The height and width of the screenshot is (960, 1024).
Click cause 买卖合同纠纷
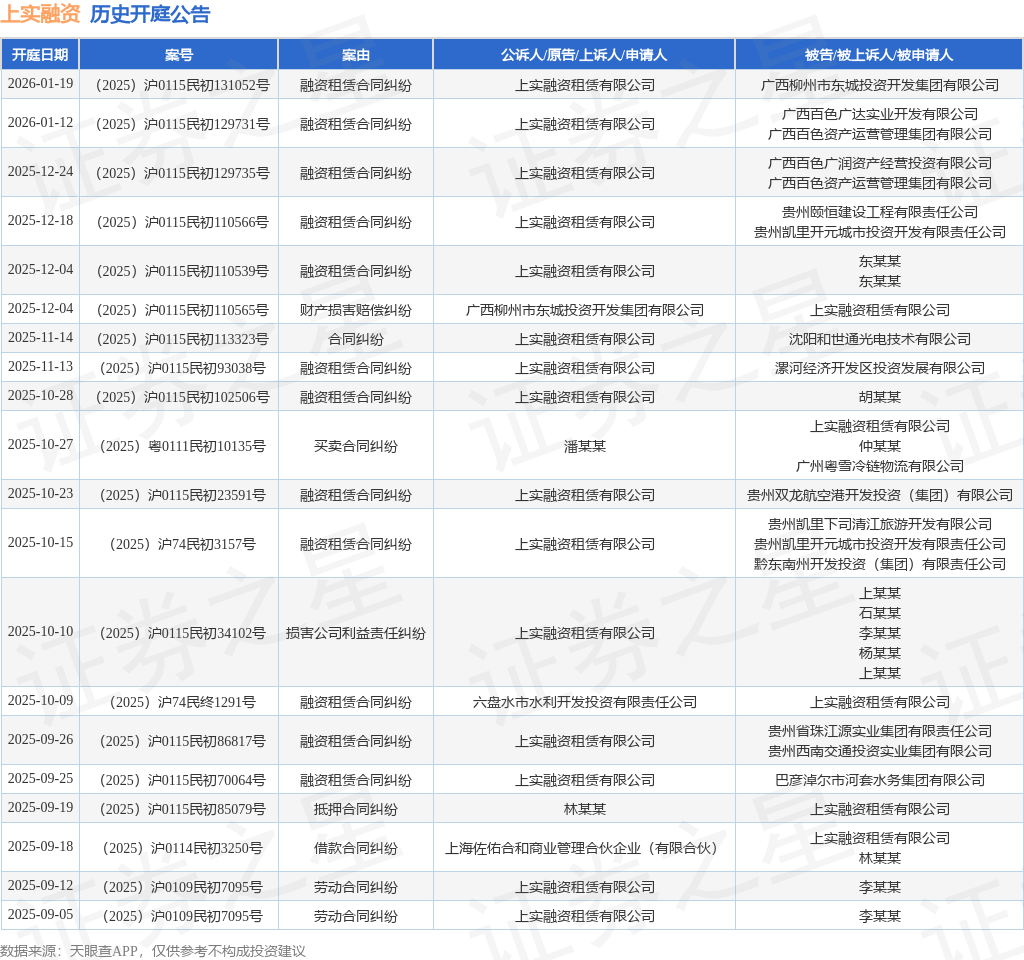coord(355,446)
